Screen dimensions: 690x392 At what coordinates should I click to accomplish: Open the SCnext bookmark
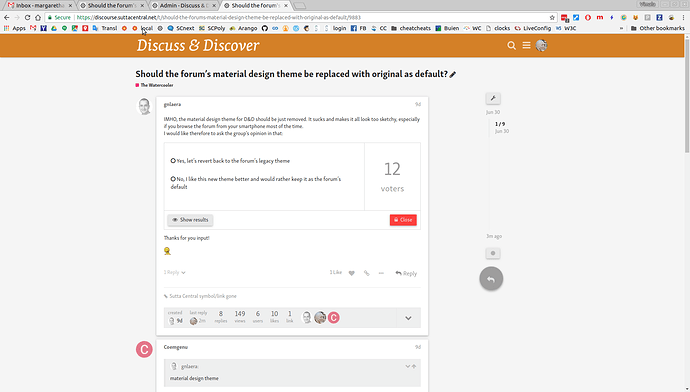pyautogui.click(x=181, y=28)
